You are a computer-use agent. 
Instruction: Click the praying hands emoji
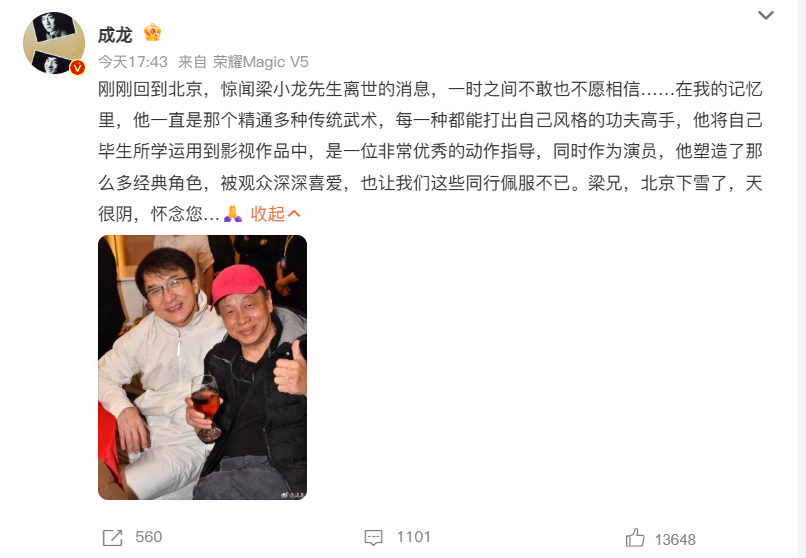(233, 214)
